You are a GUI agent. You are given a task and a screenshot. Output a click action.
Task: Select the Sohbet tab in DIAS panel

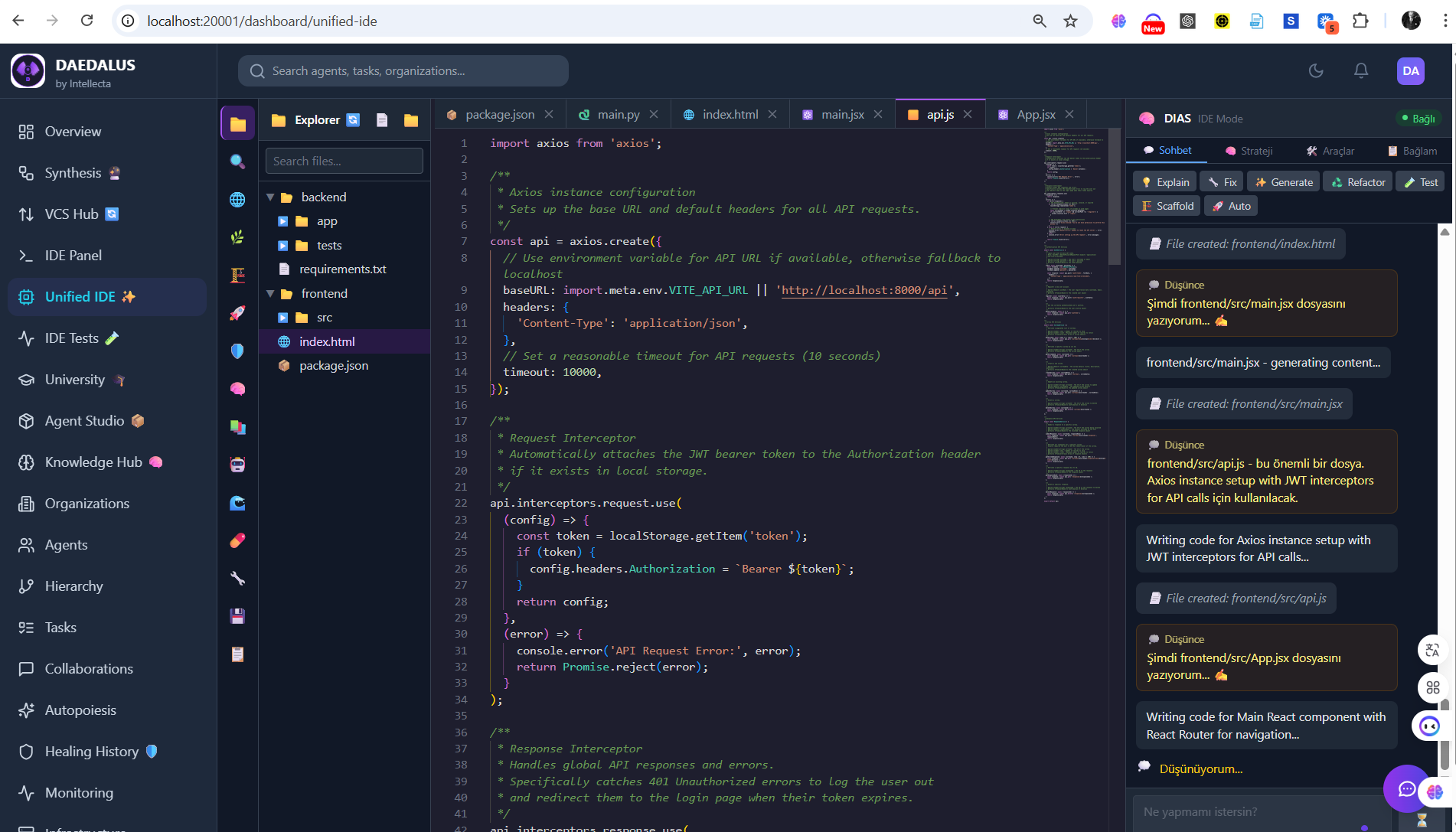tap(1167, 150)
